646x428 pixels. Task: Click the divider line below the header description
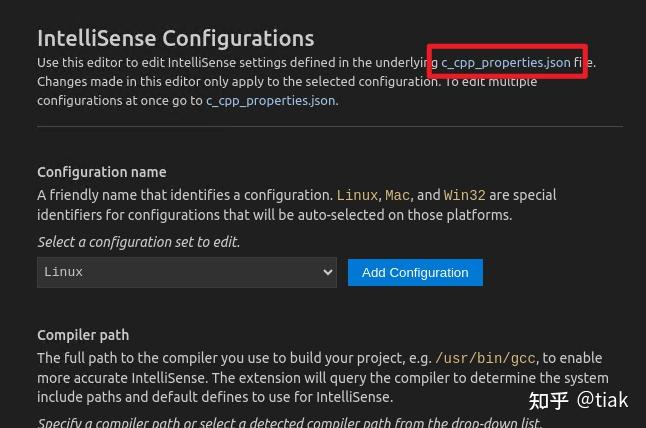pyautogui.click(x=330, y=127)
